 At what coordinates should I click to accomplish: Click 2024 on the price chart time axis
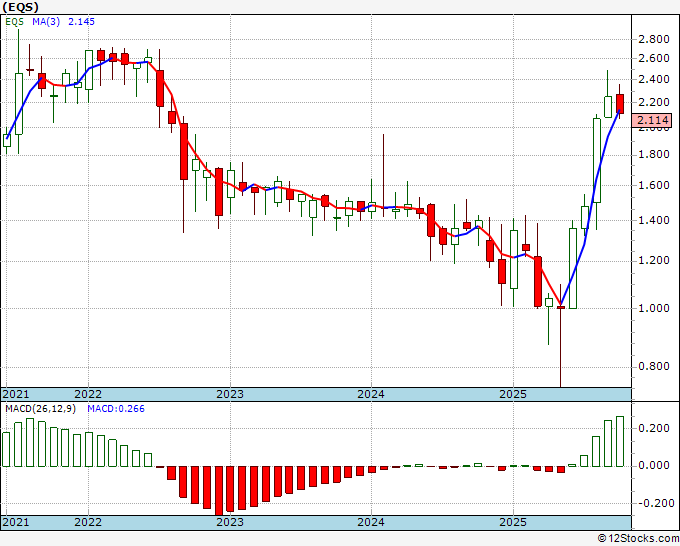371,394
